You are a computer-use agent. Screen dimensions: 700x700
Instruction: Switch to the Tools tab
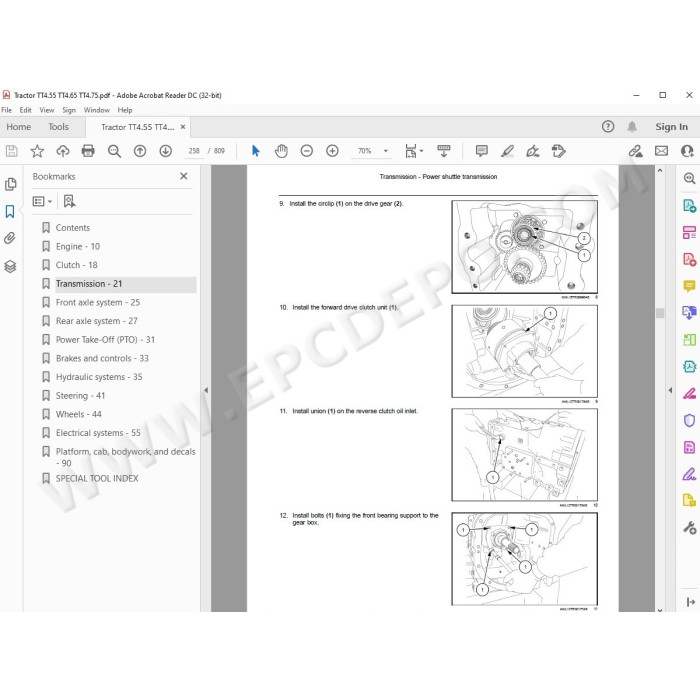coord(58,127)
